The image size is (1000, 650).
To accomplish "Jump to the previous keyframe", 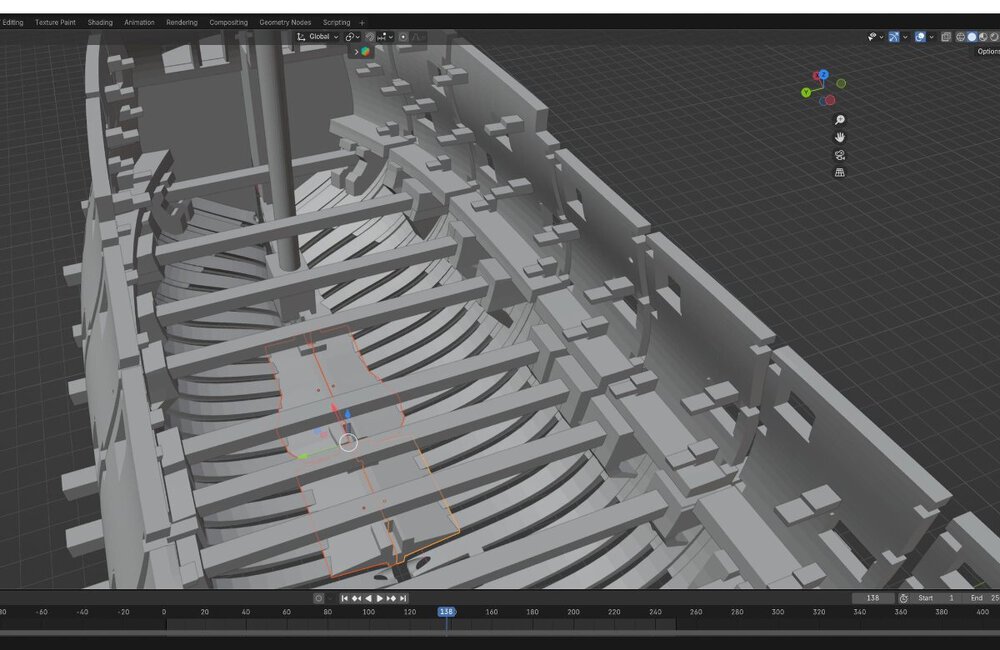I will point(357,598).
